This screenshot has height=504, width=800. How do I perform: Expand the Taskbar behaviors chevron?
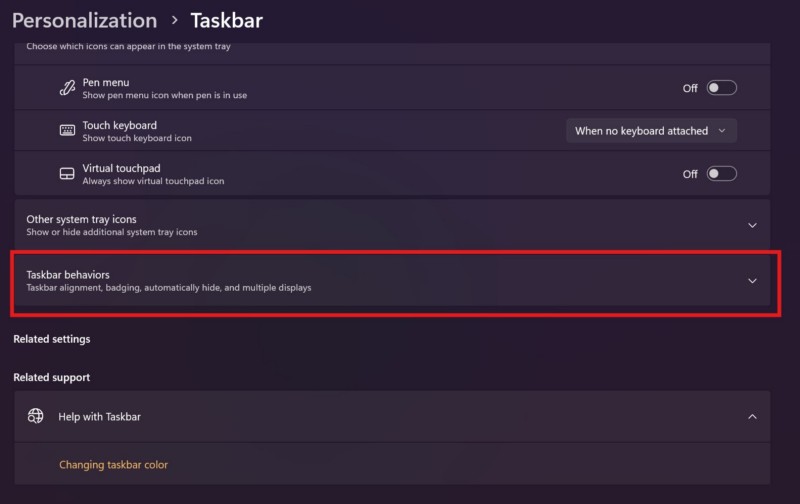pyautogui.click(x=753, y=281)
